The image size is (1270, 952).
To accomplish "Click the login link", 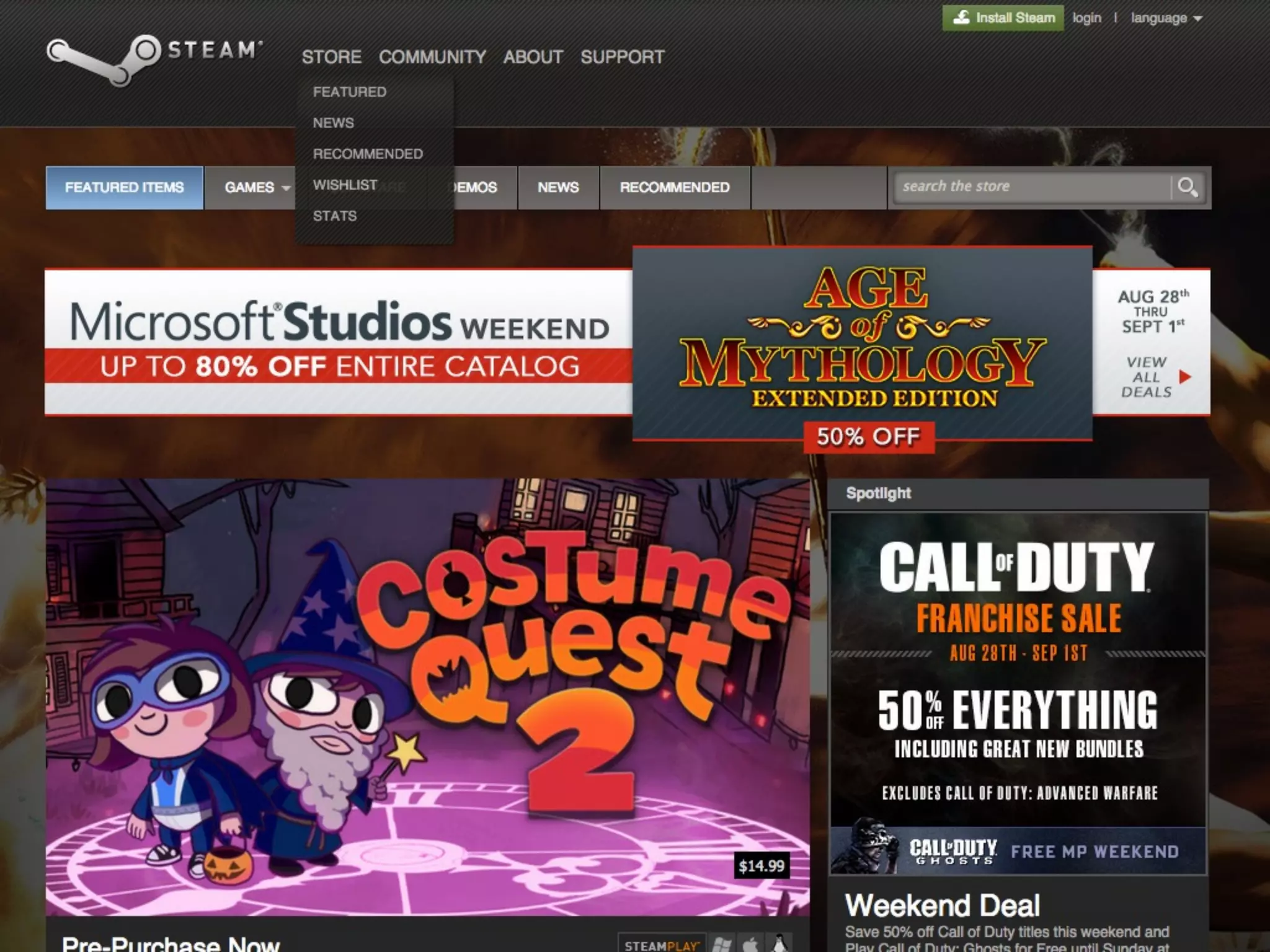I will point(1086,18).
